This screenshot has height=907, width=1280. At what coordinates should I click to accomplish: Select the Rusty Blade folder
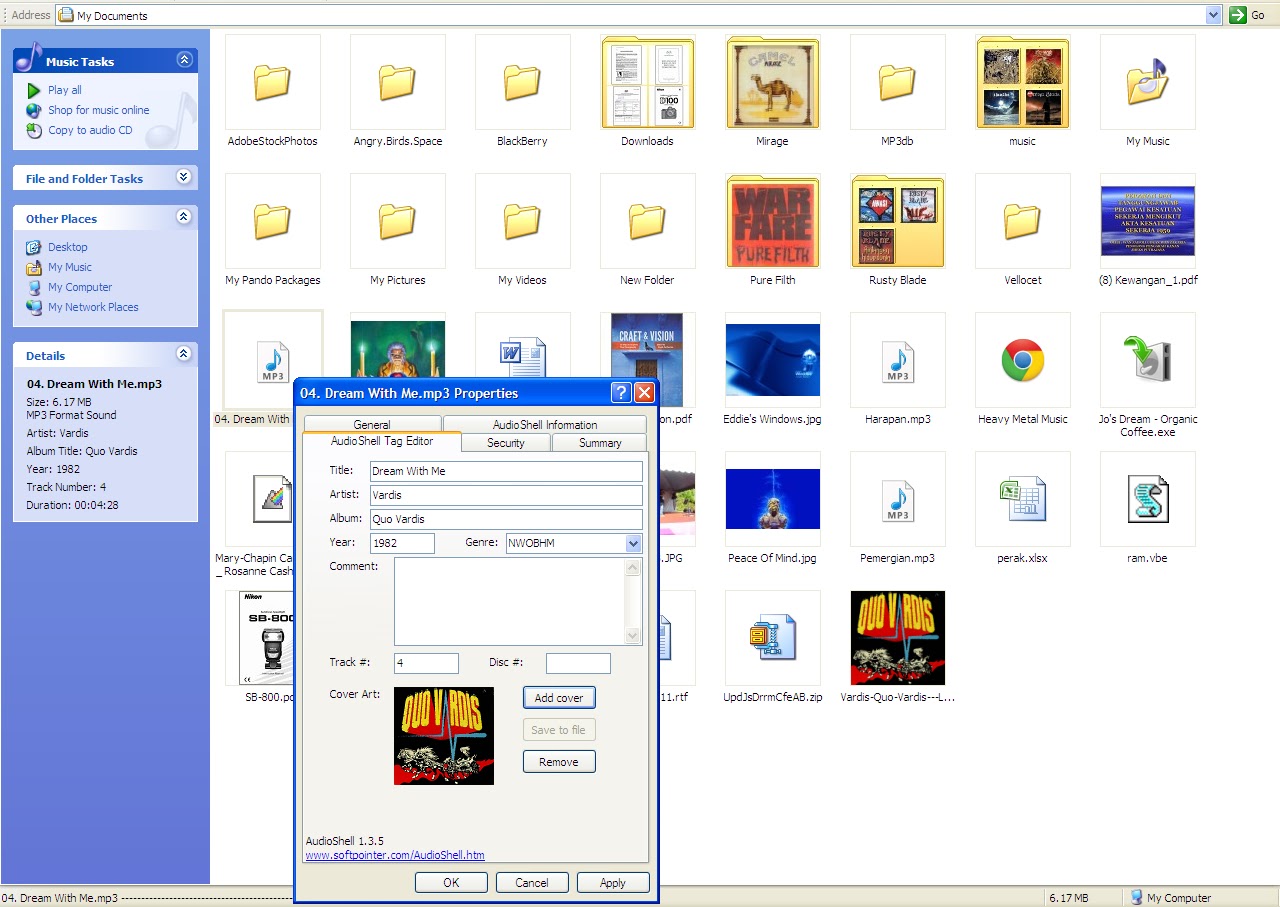point(897,222)
